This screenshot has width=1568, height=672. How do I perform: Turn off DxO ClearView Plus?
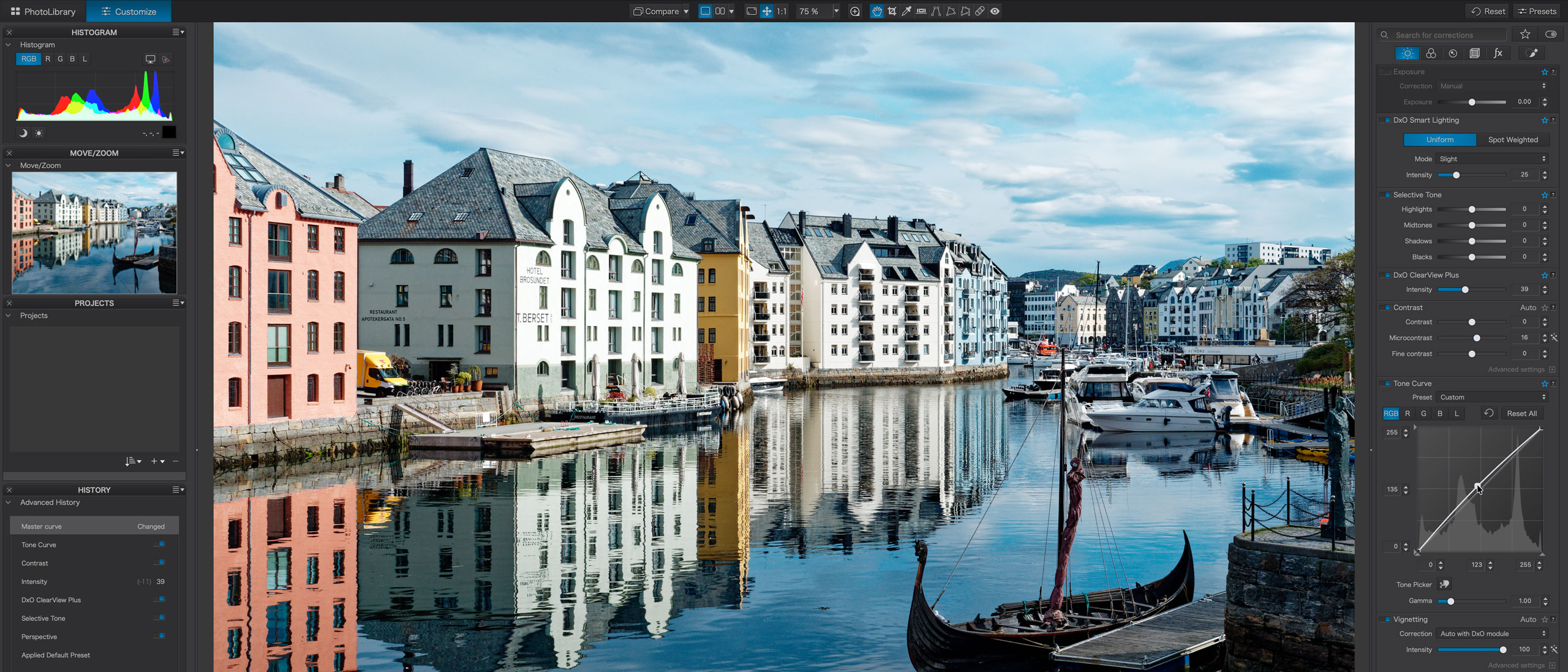1385,275
